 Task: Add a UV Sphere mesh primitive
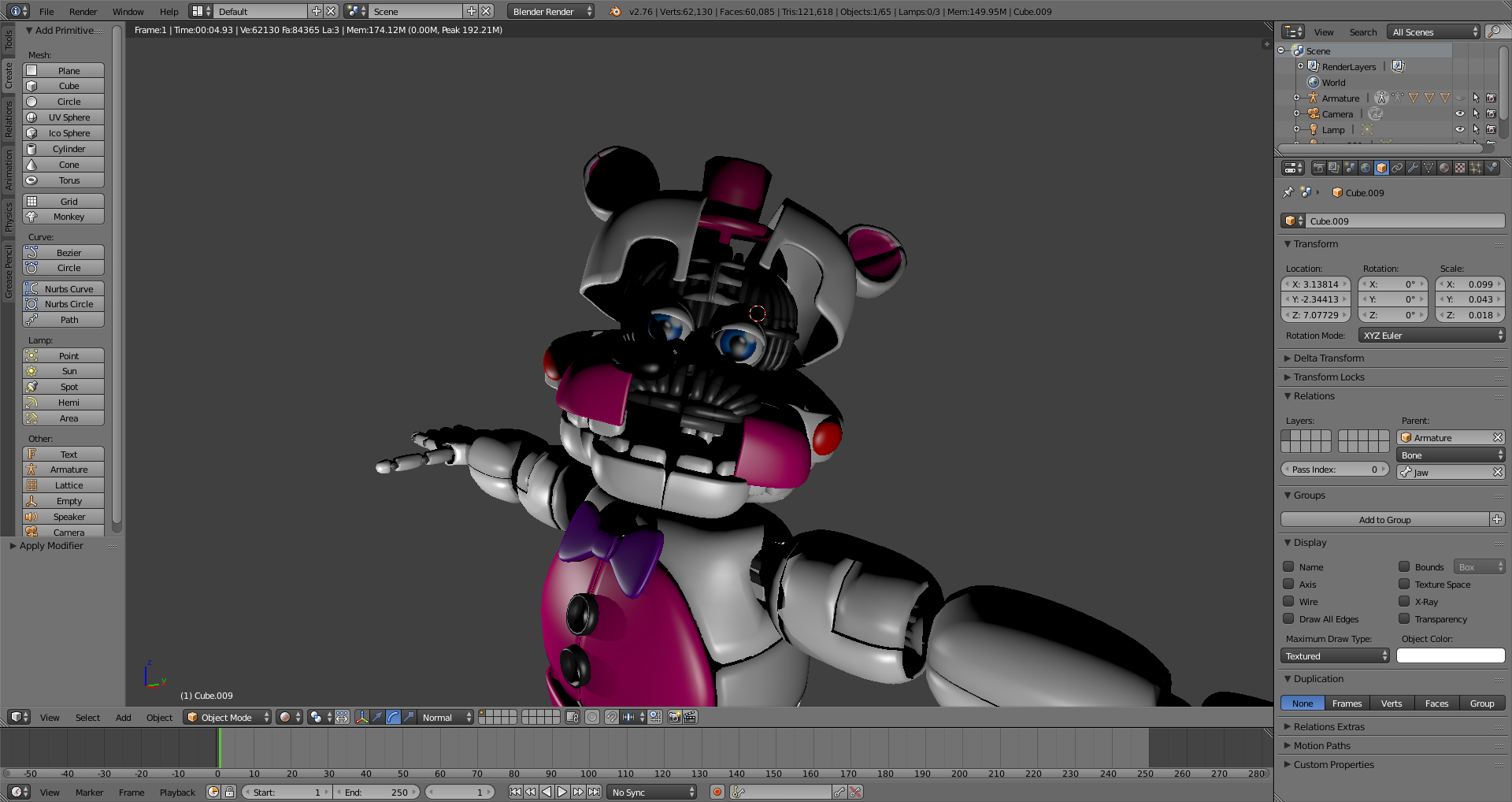point(64,117)
